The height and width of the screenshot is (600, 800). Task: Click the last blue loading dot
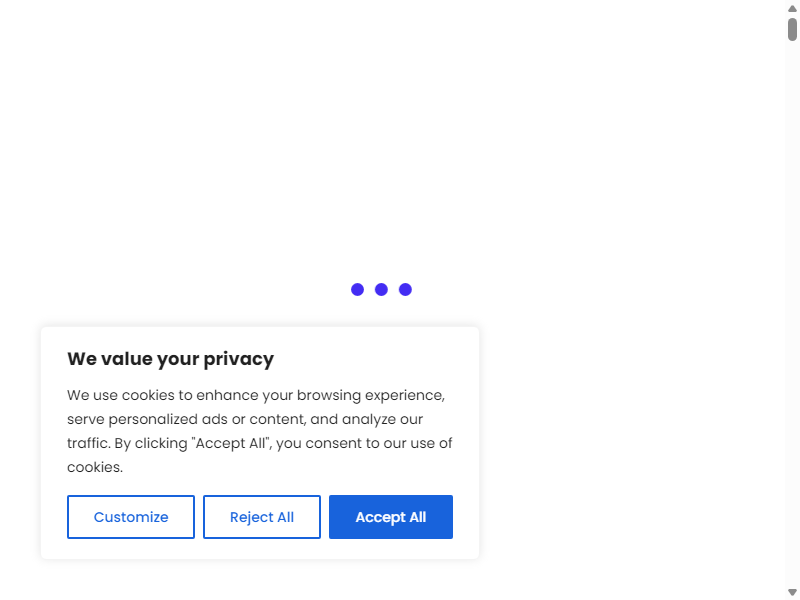(x=405, y=289)
